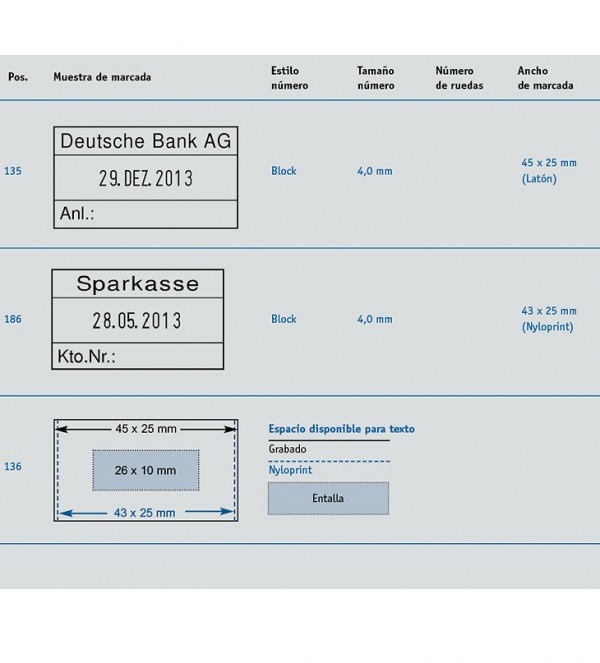Select position number 186

click(x=13, y=319)
